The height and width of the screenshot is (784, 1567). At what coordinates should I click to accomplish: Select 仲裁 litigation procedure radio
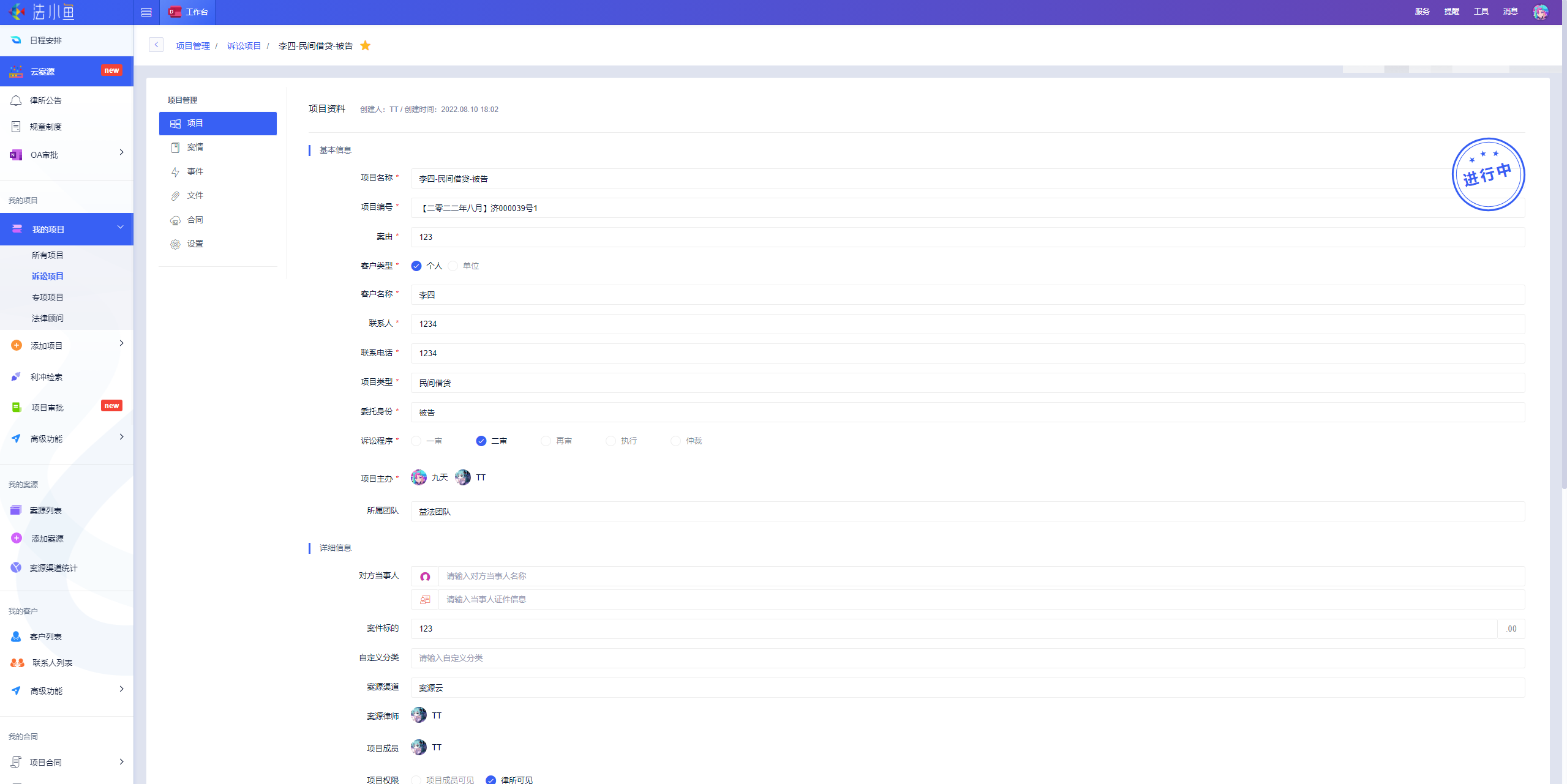coord(675,441)
